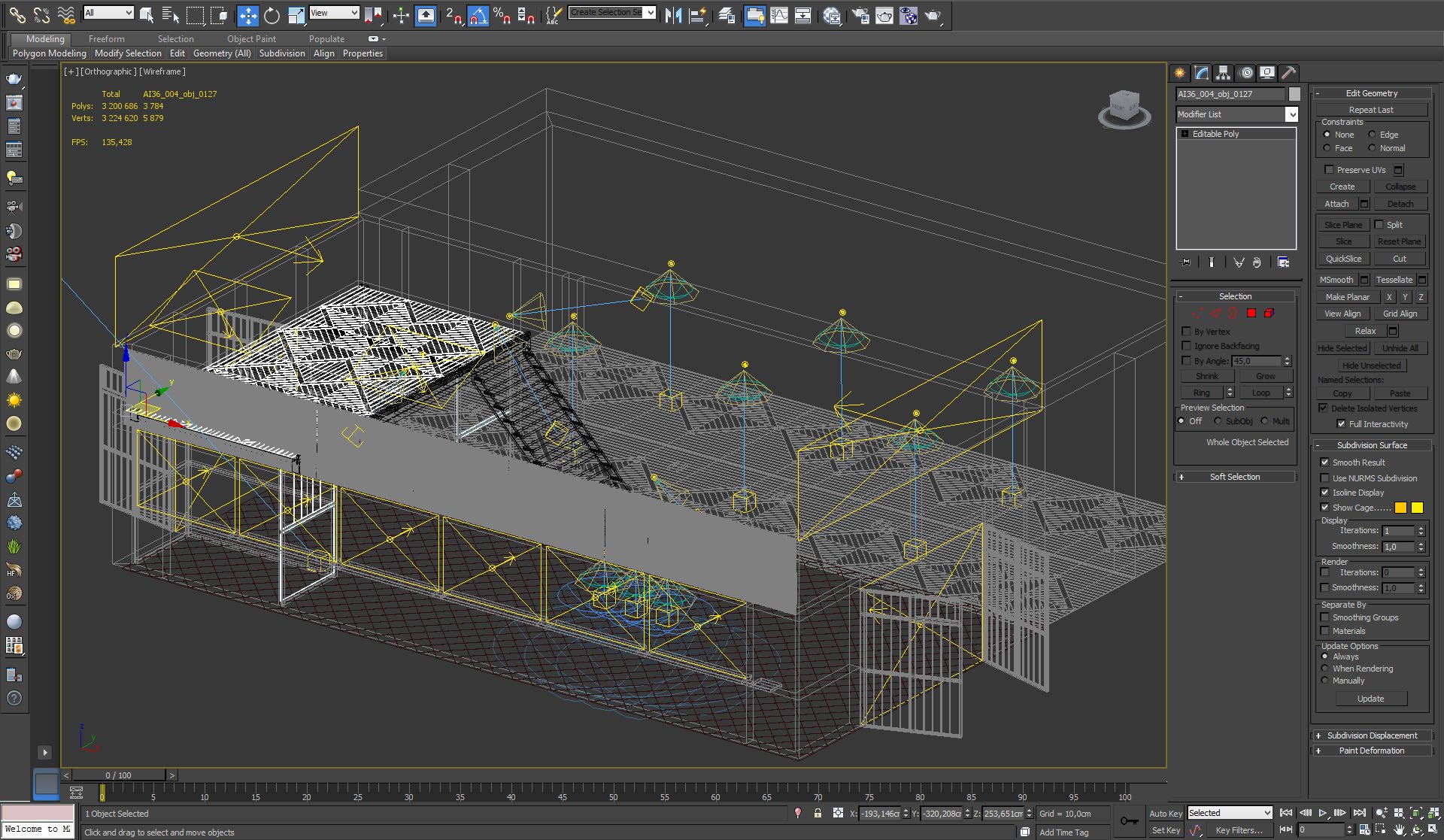Toggle the selection lock padlock icon
Image resolution: width=1444 pixels, height=840 pixels.
[x=818, y=813]
